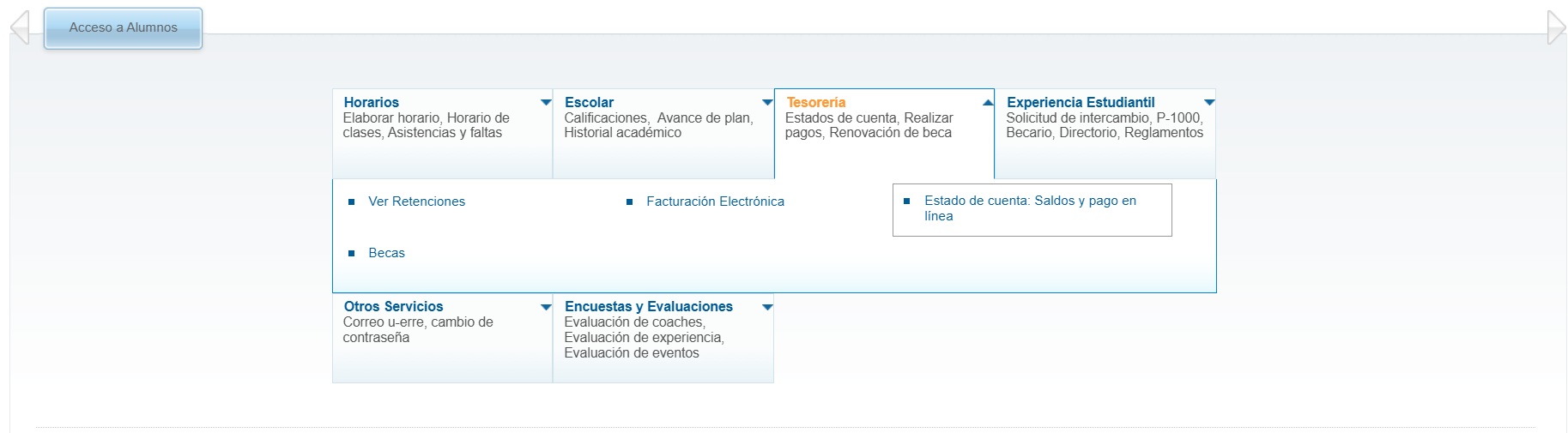This screenshot has width=1568, height=433.
Task: Click bullet icon beside Estado de cuenta
Action: [x=907, y=201]
